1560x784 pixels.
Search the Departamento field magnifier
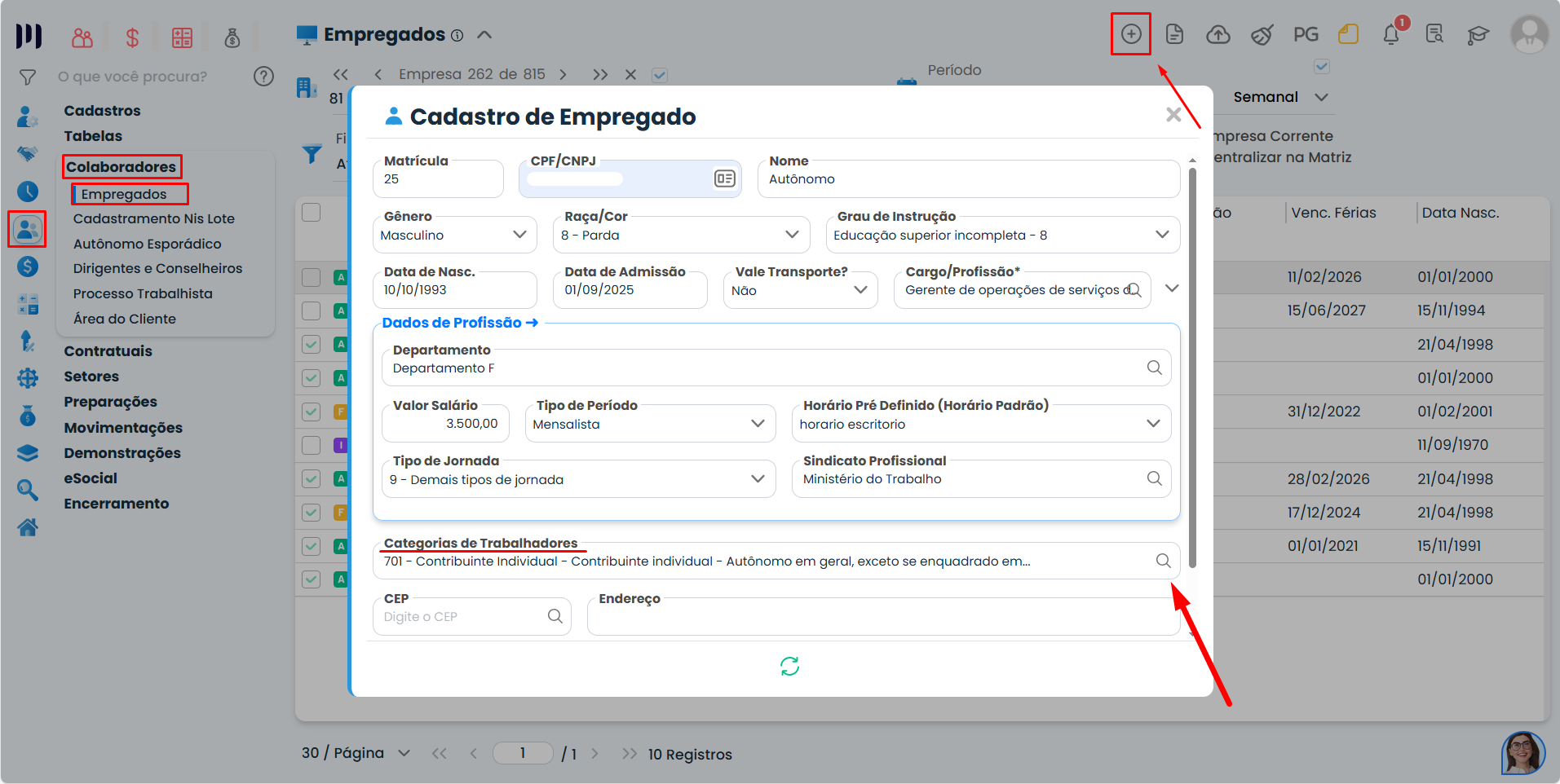click(x=1154, y=368)
